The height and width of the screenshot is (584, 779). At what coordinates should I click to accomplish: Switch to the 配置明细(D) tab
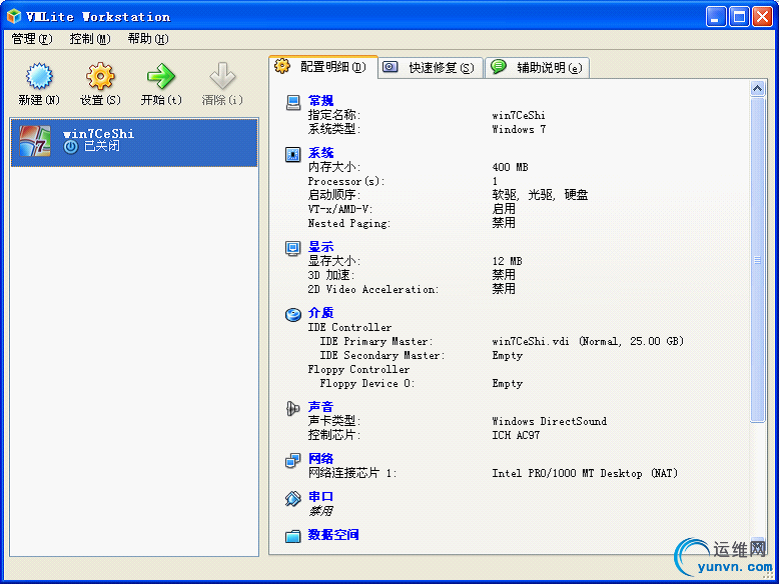[x=323, y=67]
